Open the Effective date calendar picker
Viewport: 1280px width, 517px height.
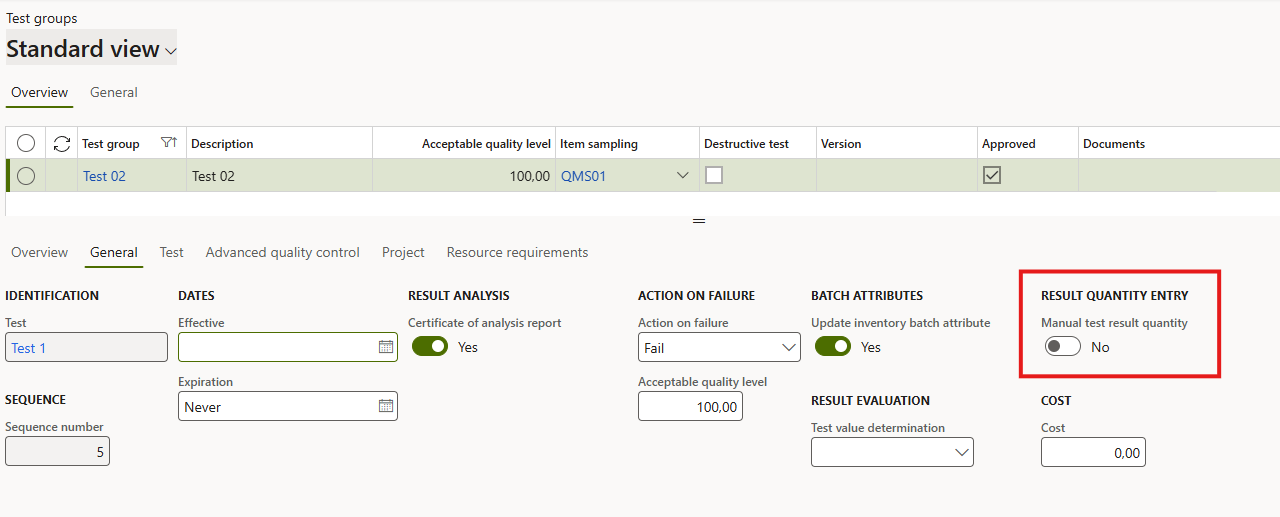386,347
